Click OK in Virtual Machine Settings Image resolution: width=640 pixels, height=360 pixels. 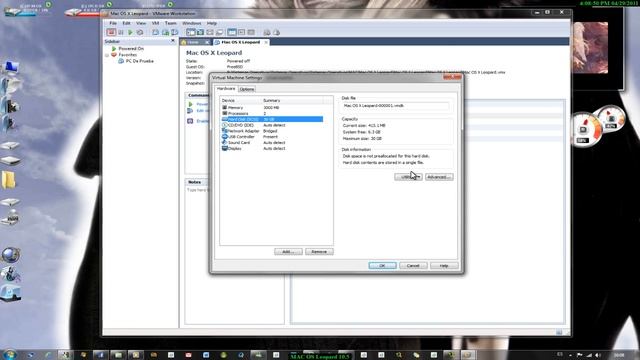382,266
